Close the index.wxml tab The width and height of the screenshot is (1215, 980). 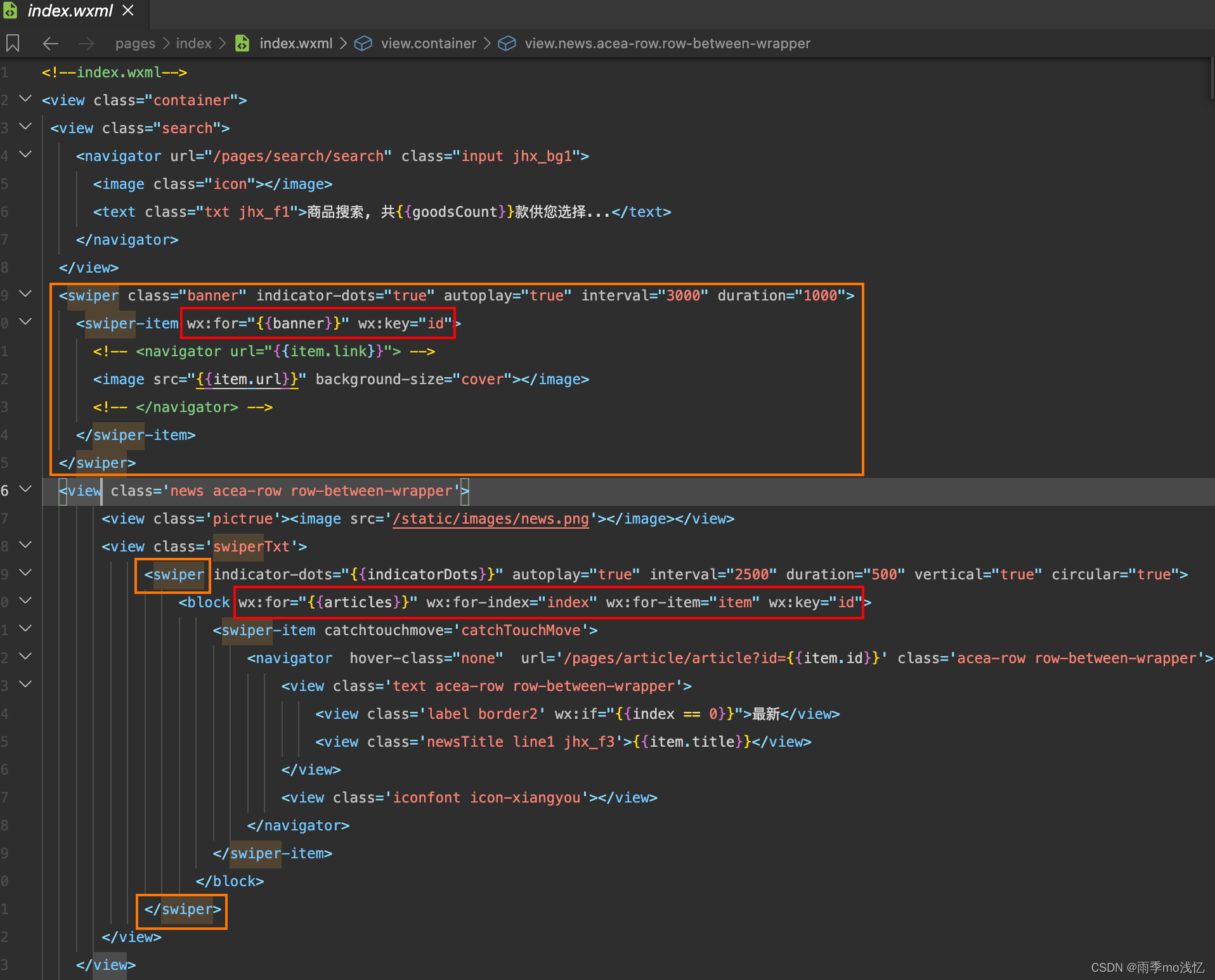pyautogui.click(x=128, y=11)
